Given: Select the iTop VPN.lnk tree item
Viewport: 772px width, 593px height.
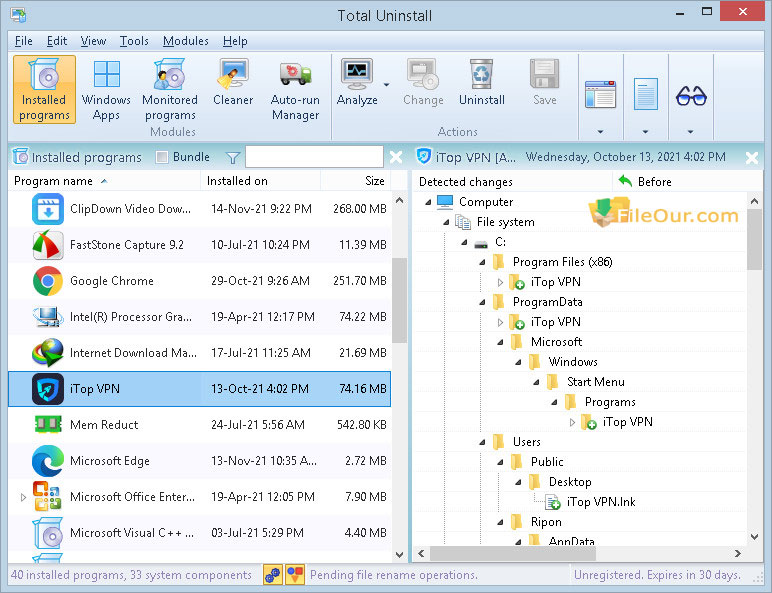Looking at the screenshot, I should 601,502.
